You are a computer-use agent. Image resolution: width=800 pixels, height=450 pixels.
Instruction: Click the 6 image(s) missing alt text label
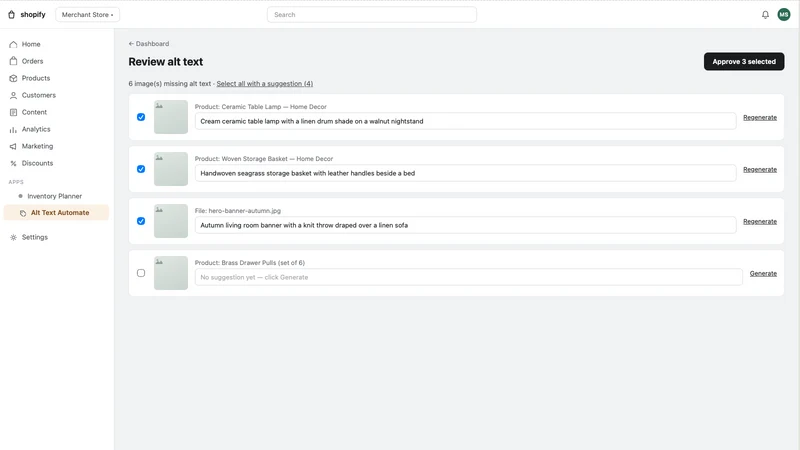(169, 84)
